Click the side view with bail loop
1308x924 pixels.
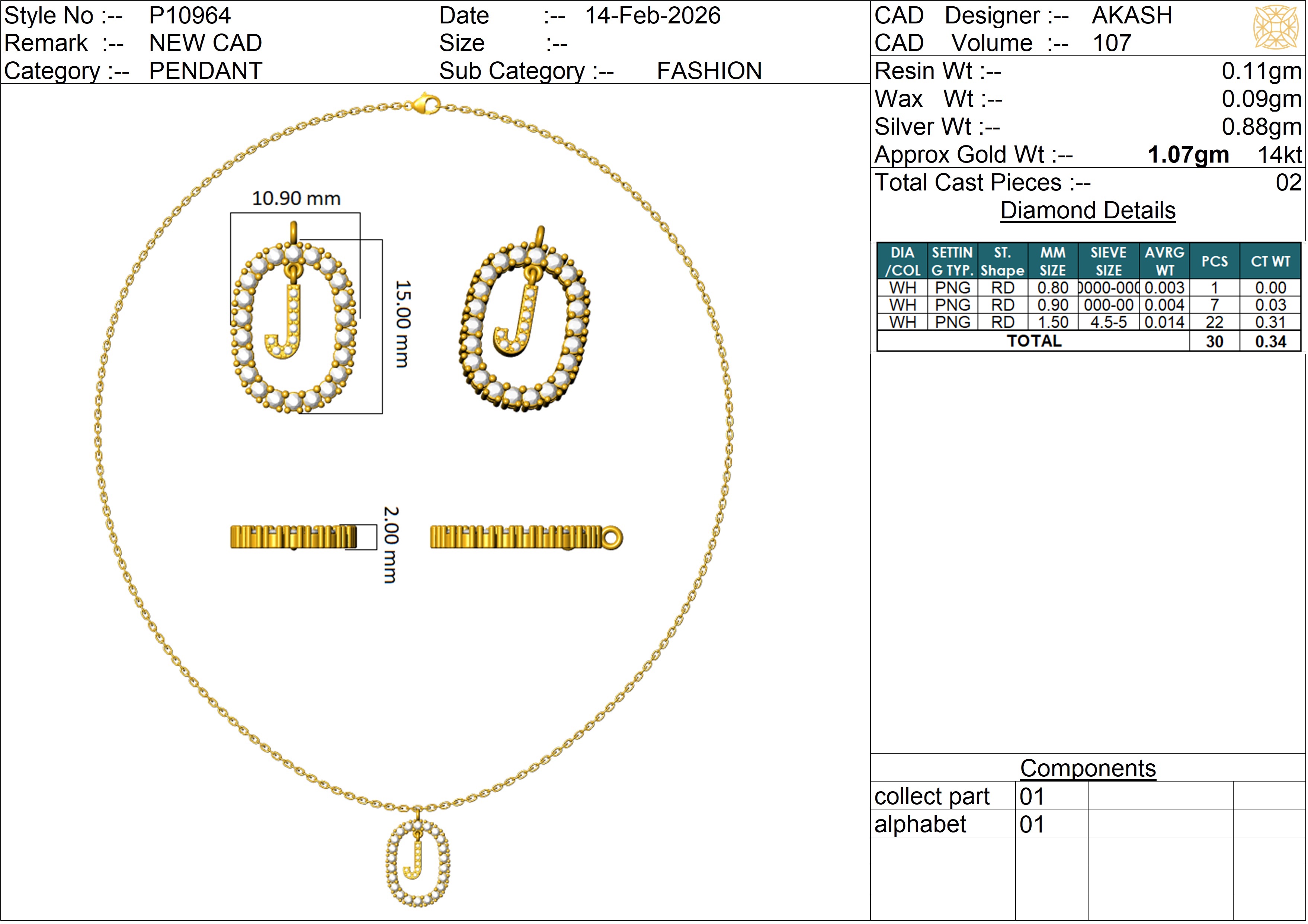526,537
